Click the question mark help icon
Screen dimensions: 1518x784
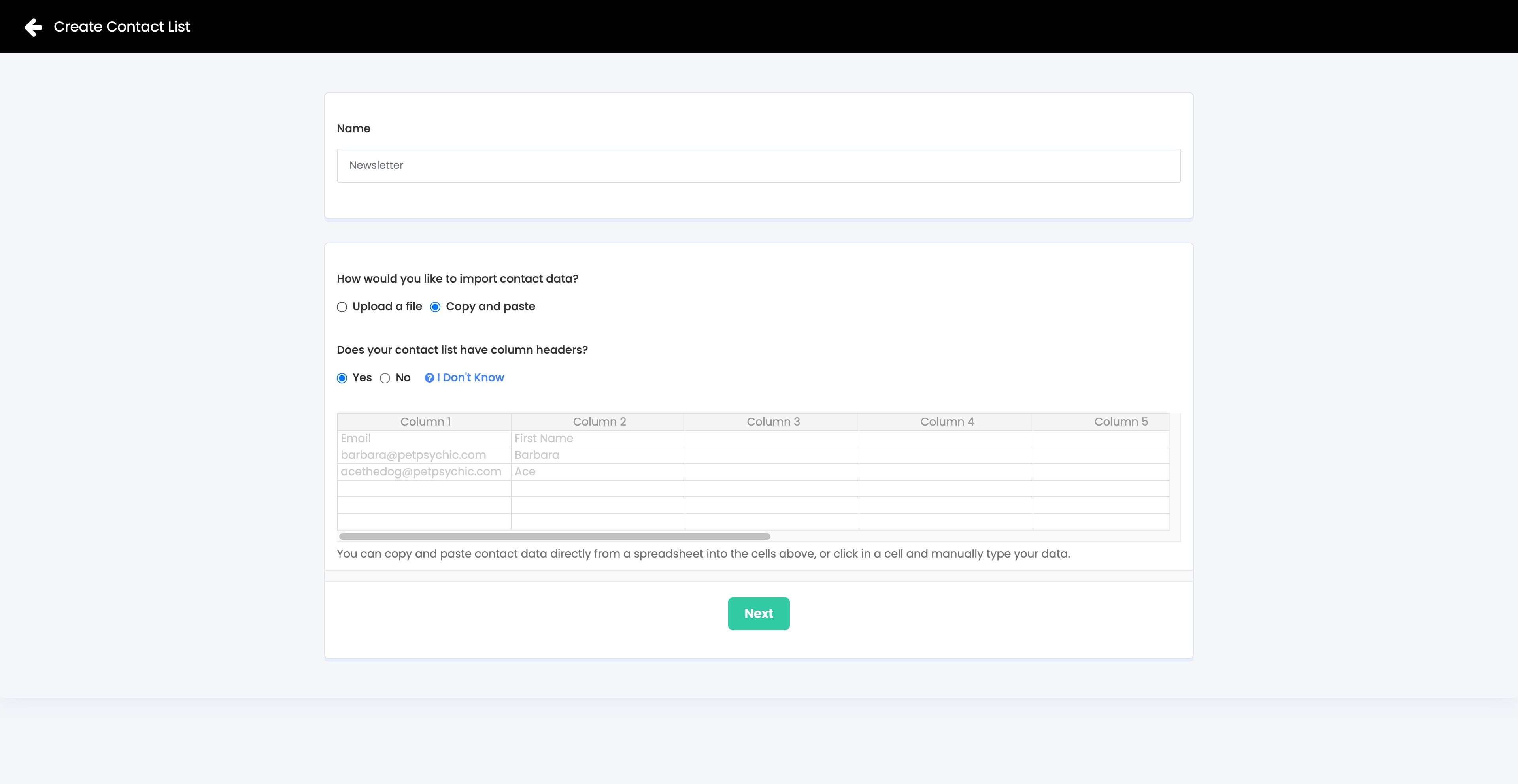pos(429,378)
